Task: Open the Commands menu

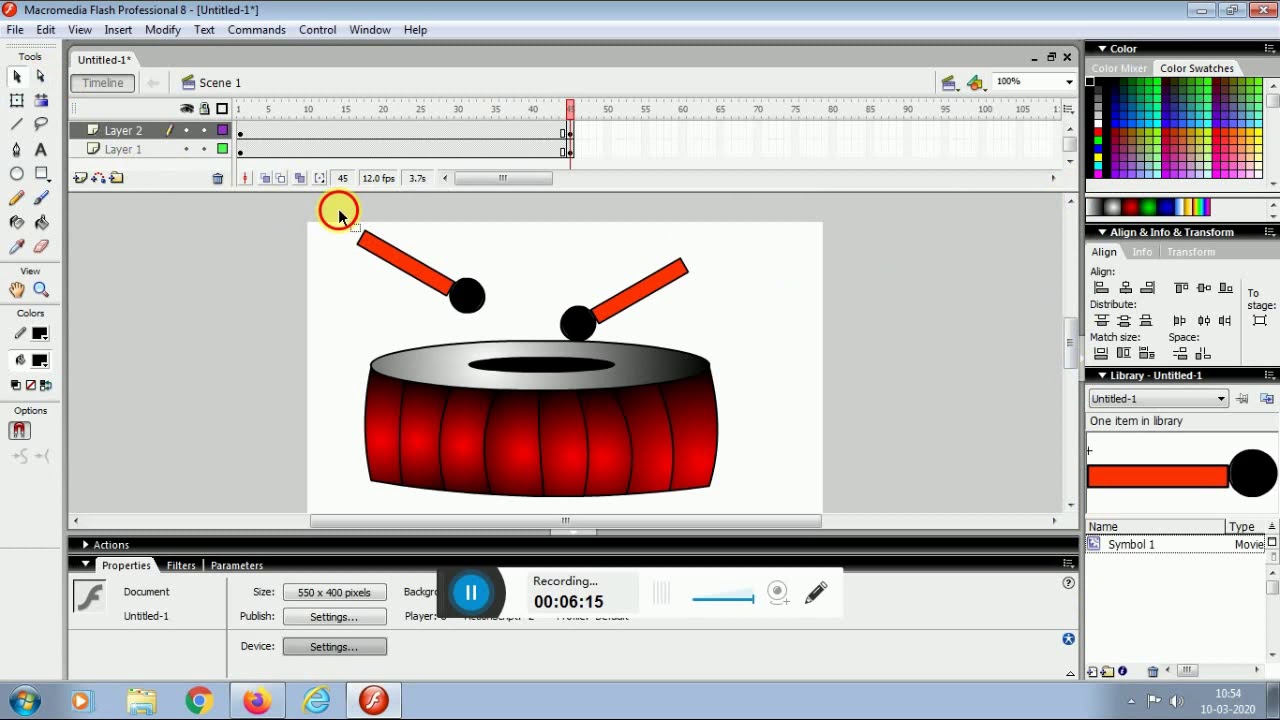Action: (x=257, y=30)
